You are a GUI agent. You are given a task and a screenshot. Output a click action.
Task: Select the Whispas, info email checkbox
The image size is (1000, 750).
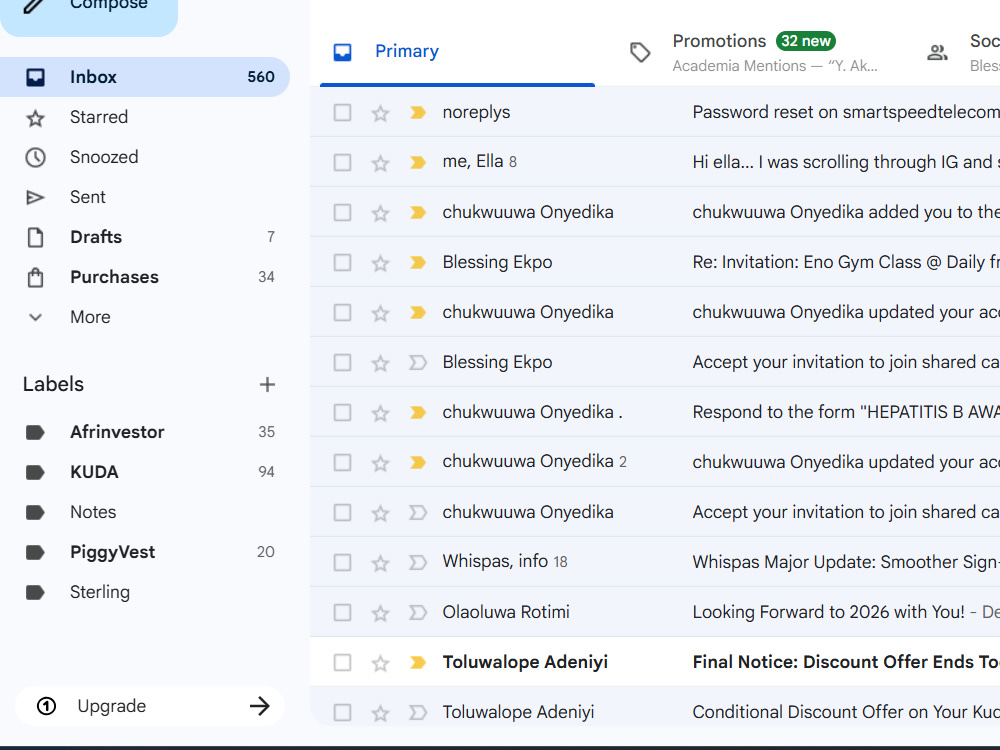pos(342,562)
